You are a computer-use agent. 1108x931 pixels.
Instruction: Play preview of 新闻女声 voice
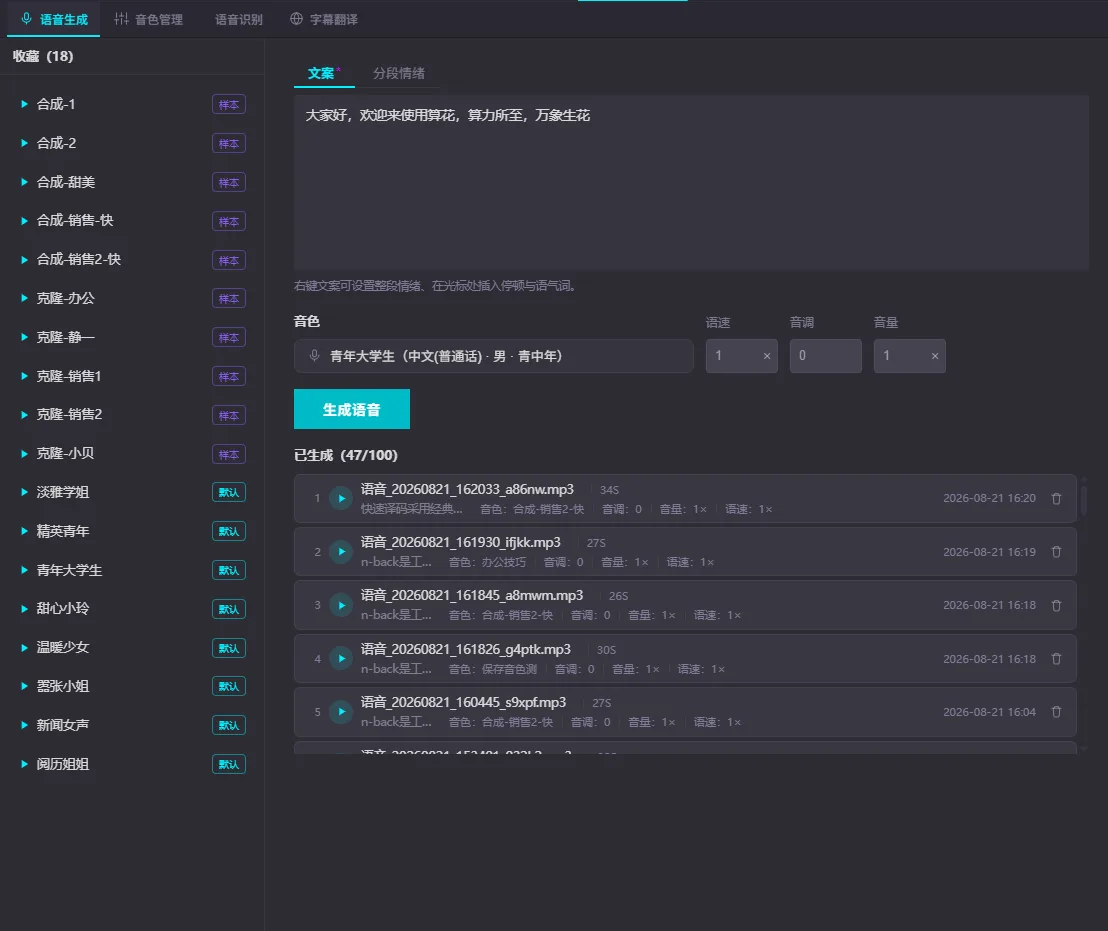(24, 725)
